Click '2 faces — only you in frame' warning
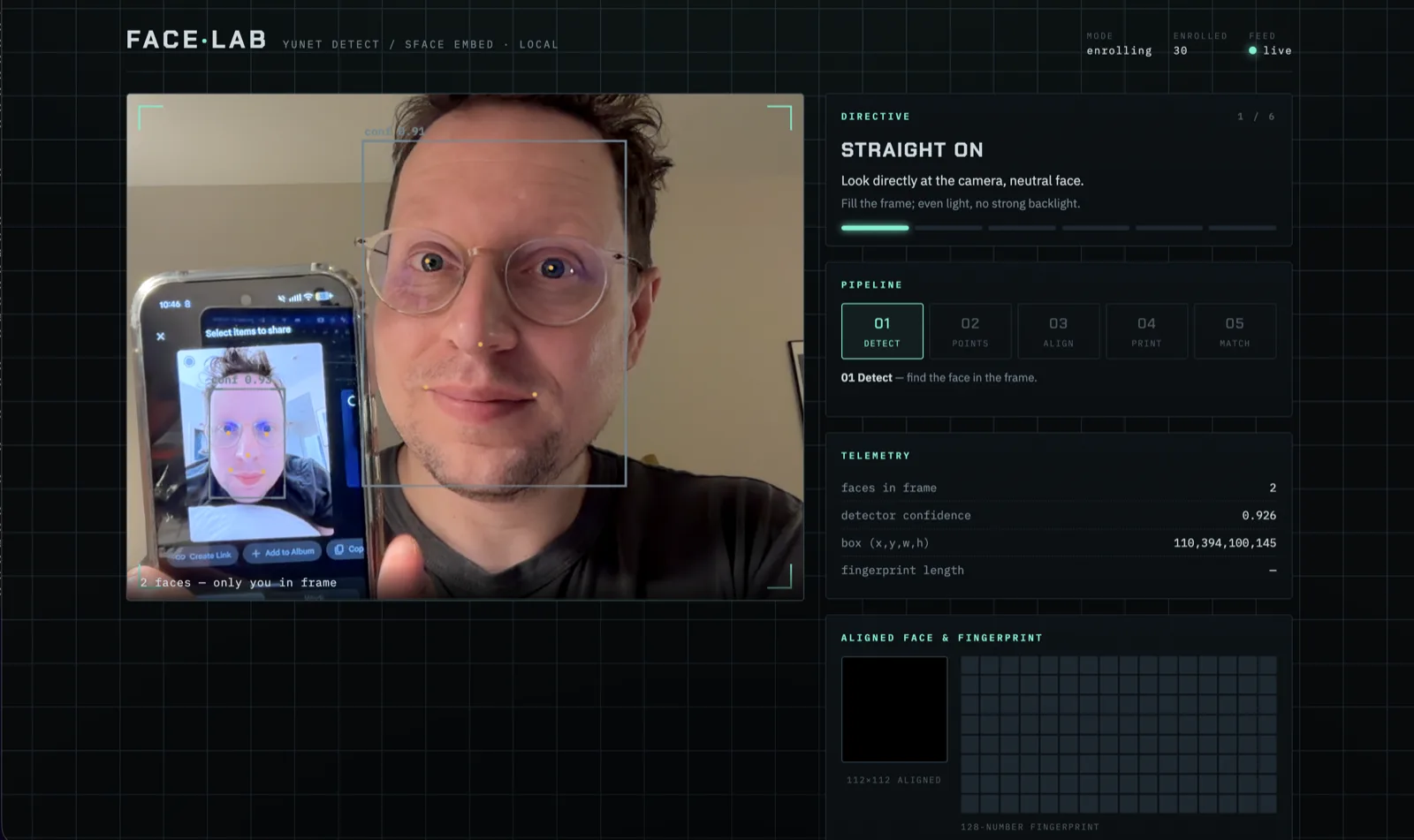 238,582
